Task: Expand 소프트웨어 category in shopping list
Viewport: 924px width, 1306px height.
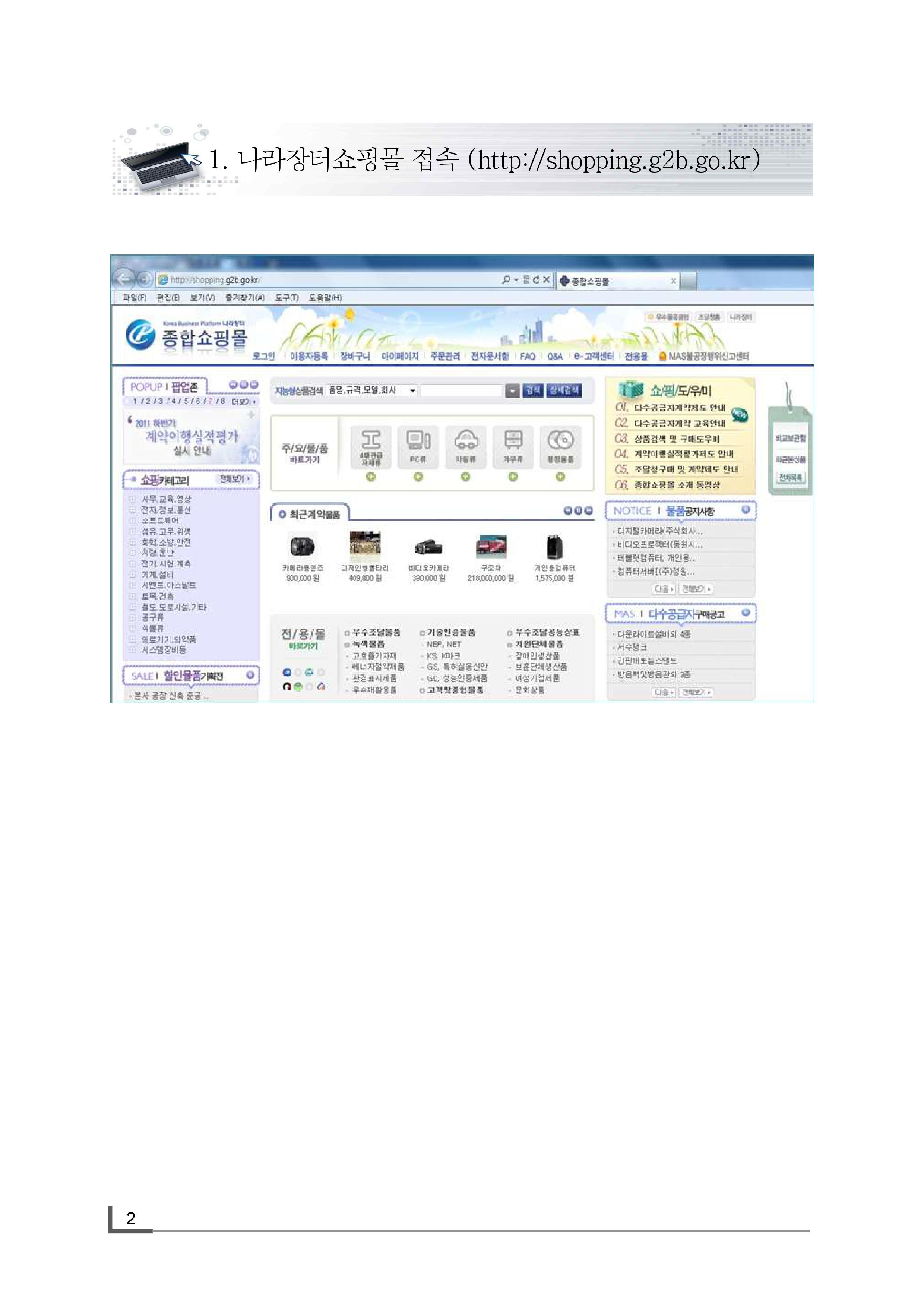Action: click(x=132, y=521)
